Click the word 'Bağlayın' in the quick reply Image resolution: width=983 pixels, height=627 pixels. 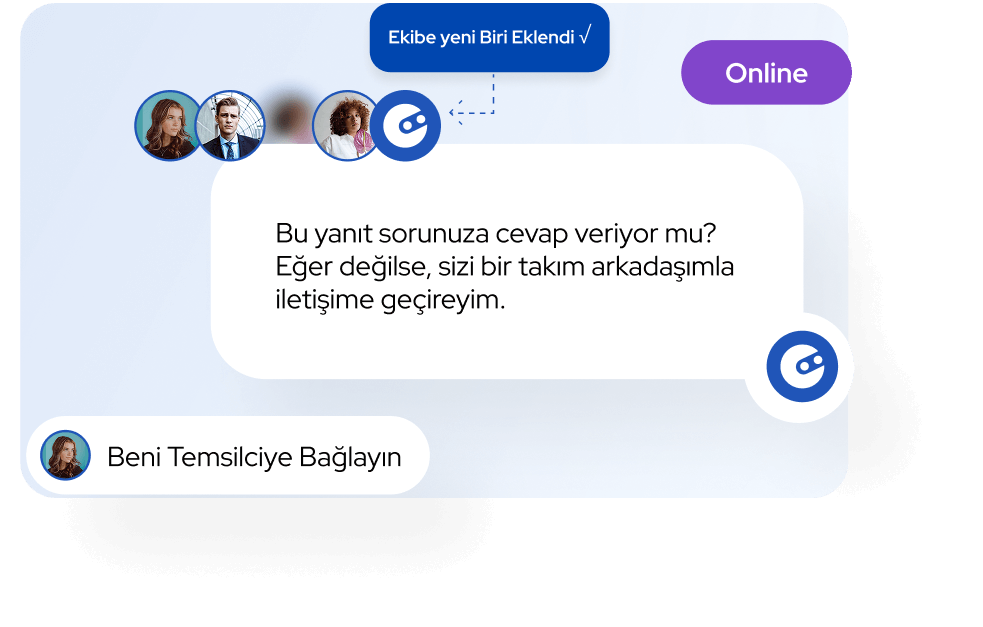pyautogui.click(x=350, y=458)
